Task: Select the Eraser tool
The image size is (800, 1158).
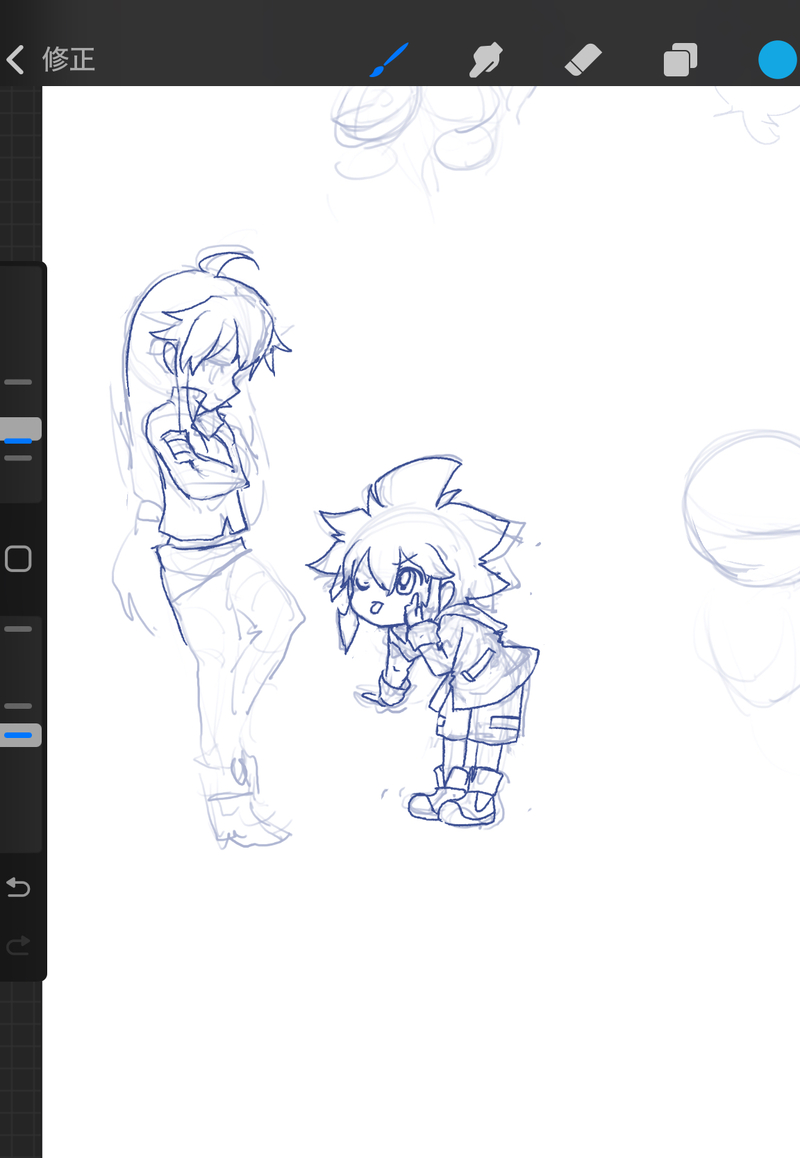Action: pos(583,60)
